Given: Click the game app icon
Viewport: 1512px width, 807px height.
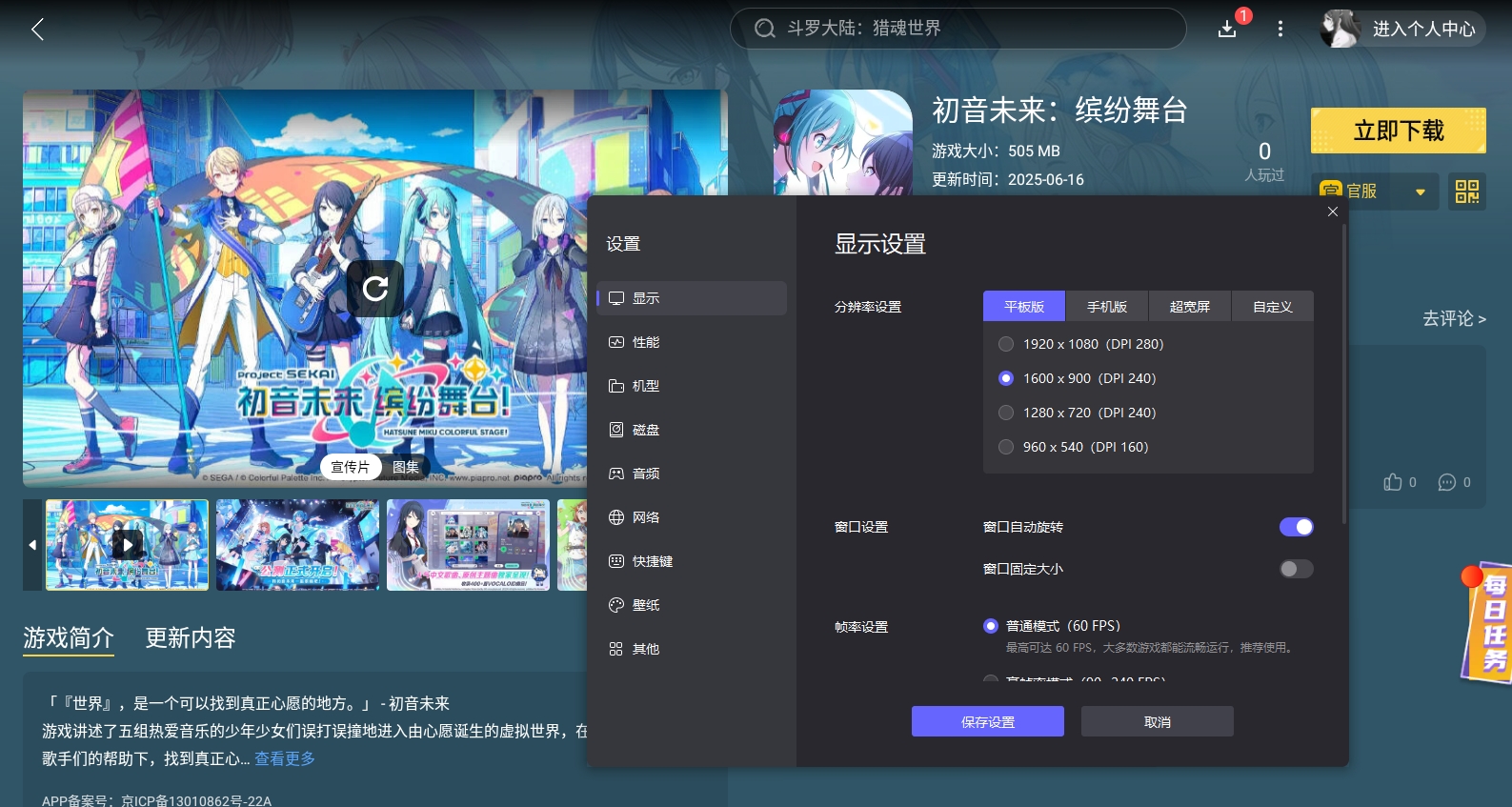Looking at the screenshot, I should [x=843, y=143].
